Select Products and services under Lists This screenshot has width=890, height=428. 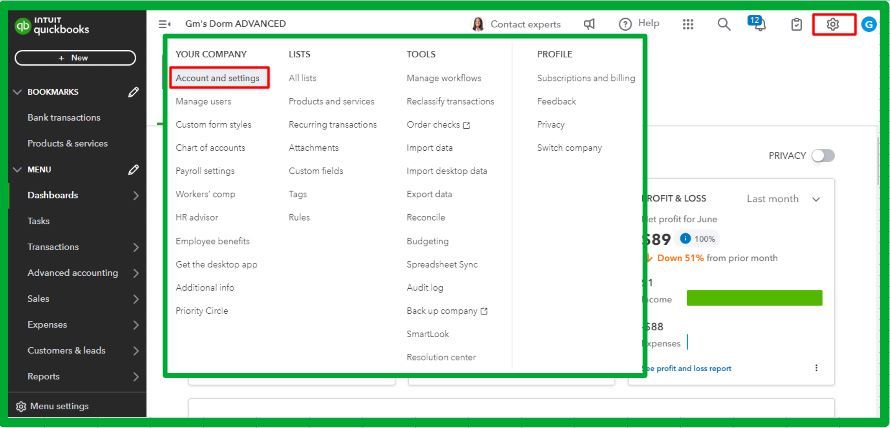(x=331, y=101)
